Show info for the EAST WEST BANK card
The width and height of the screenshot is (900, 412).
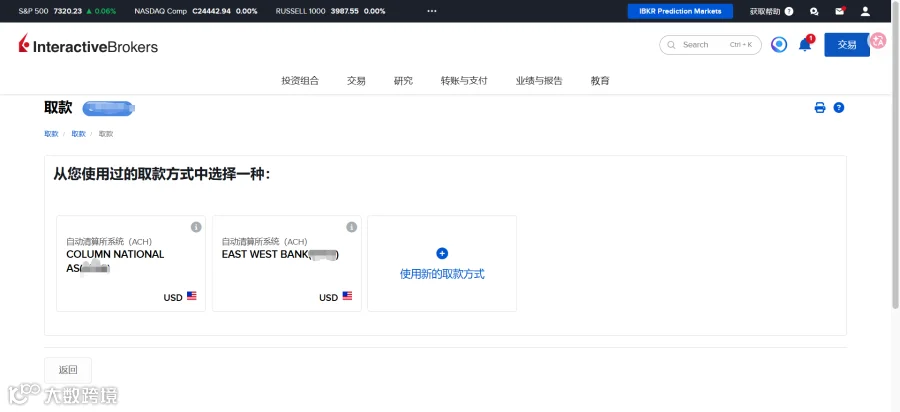tap(352, 227)
